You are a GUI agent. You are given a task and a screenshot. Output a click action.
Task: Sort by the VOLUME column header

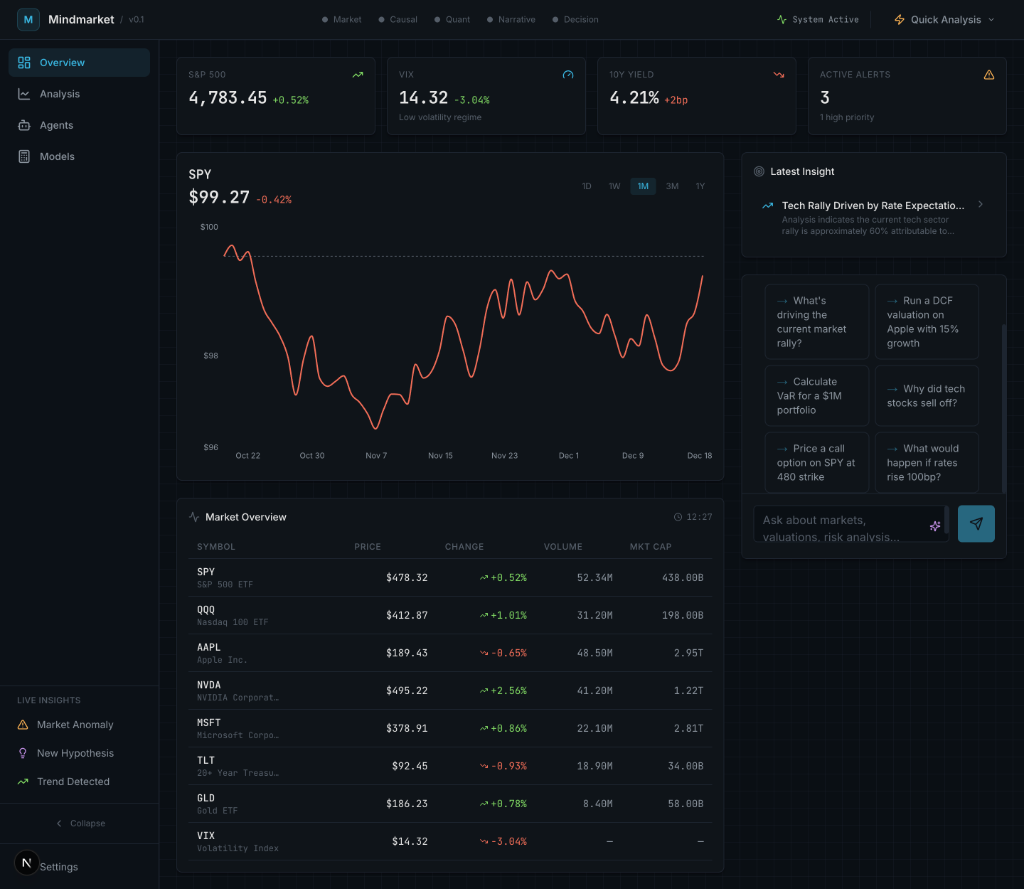[563, 547]
